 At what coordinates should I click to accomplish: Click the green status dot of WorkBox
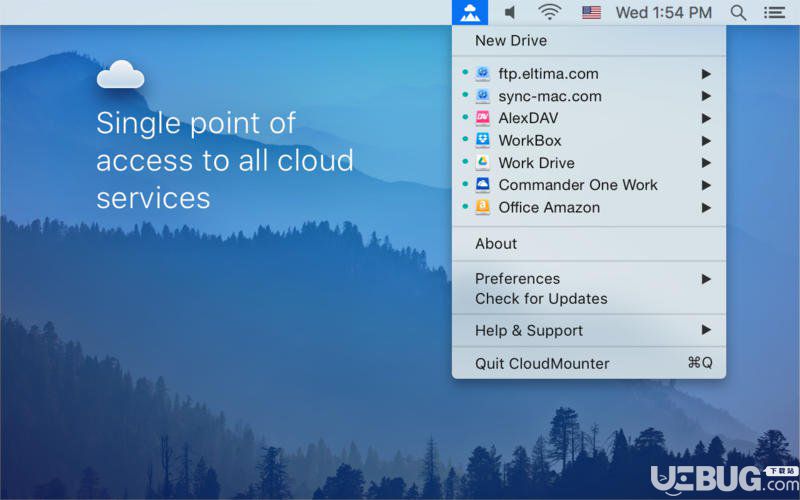[x=465, y=139]
